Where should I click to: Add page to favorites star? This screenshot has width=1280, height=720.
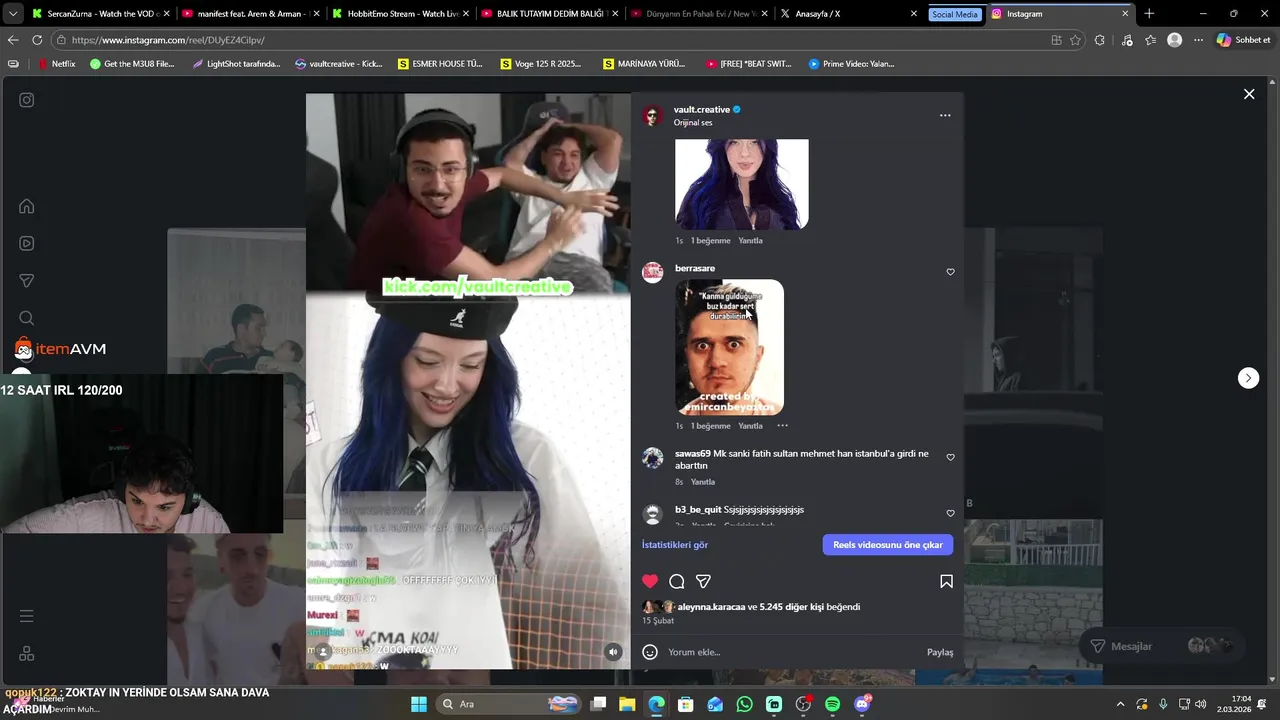pyautogui.click(x=1075, y=40)
